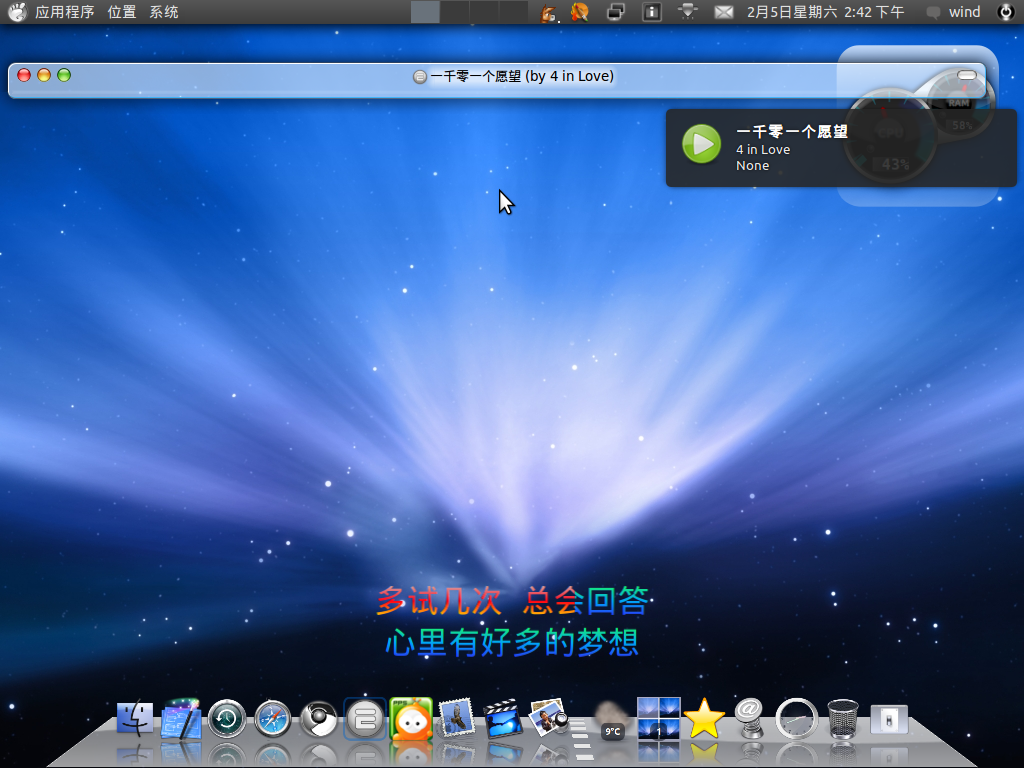Open the 系统 menu
1024x768 pixels.
click(x=164, y=12)
